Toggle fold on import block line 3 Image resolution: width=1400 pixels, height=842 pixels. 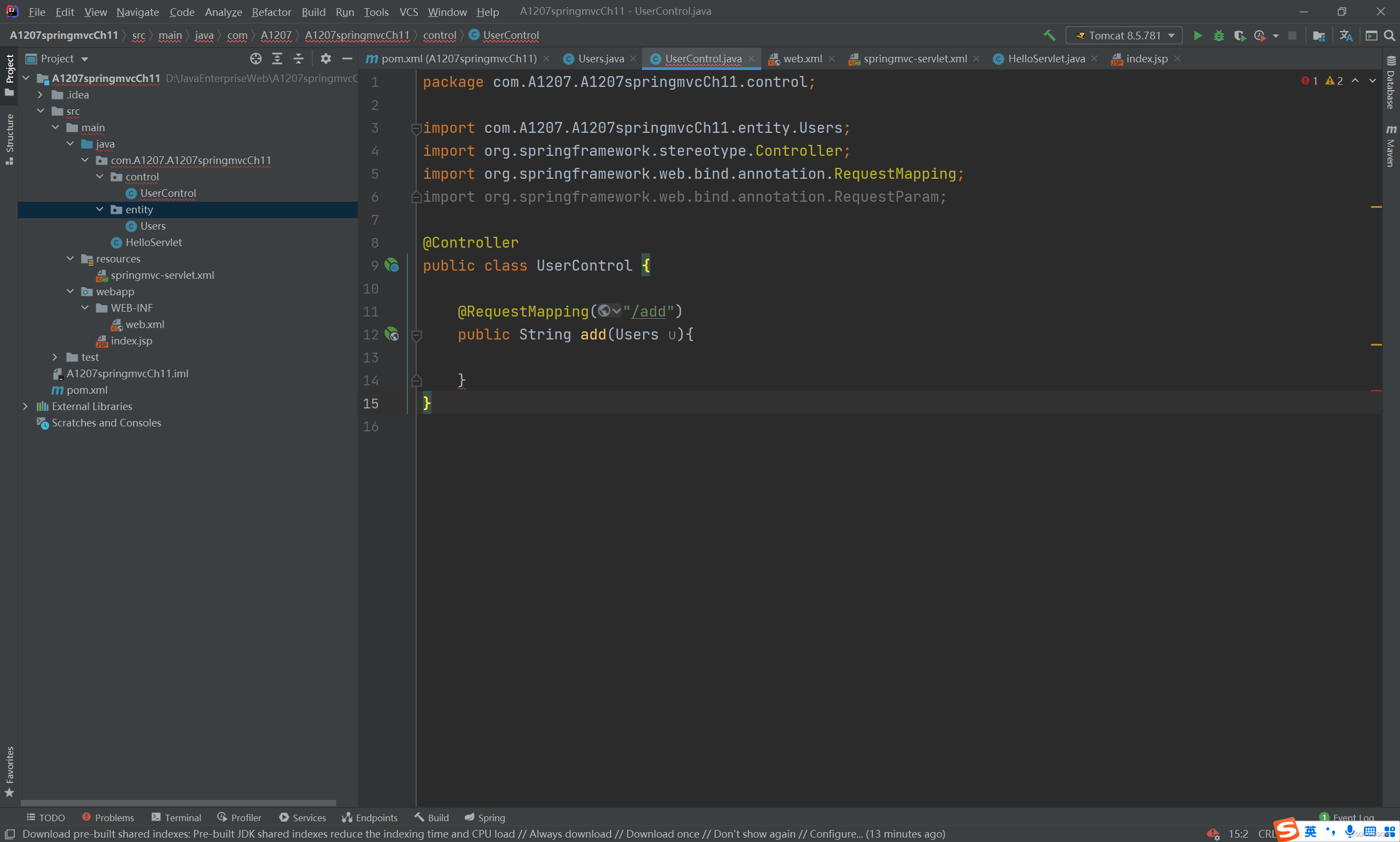(x=416, y=129)
